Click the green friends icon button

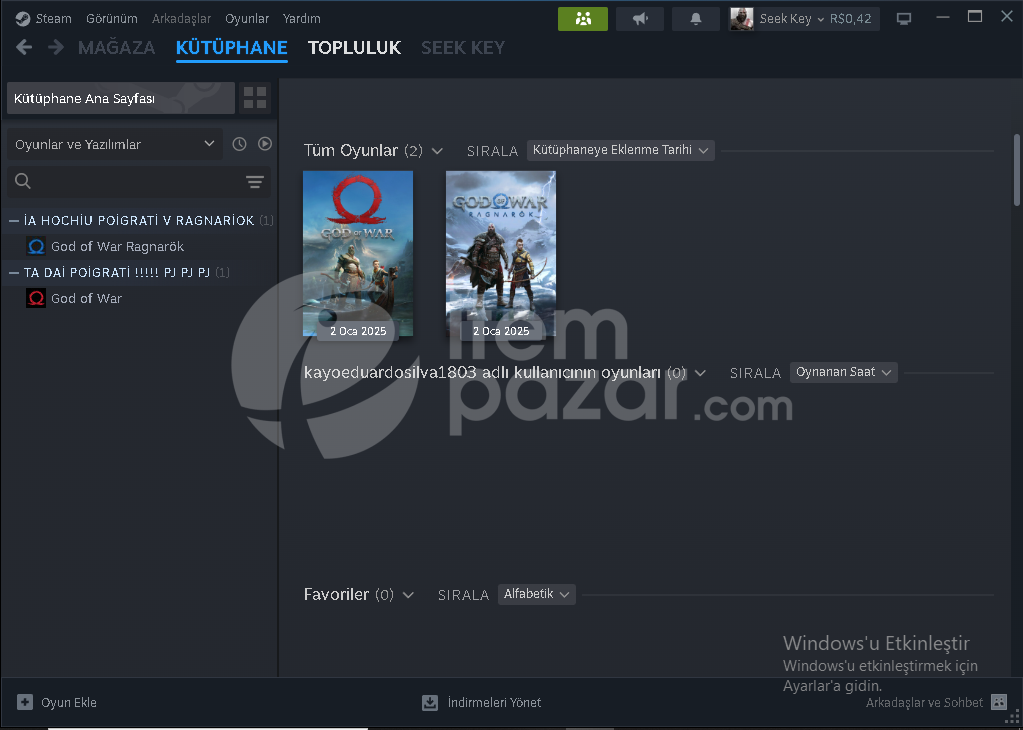pyautogui.click(x=583, y=19)
